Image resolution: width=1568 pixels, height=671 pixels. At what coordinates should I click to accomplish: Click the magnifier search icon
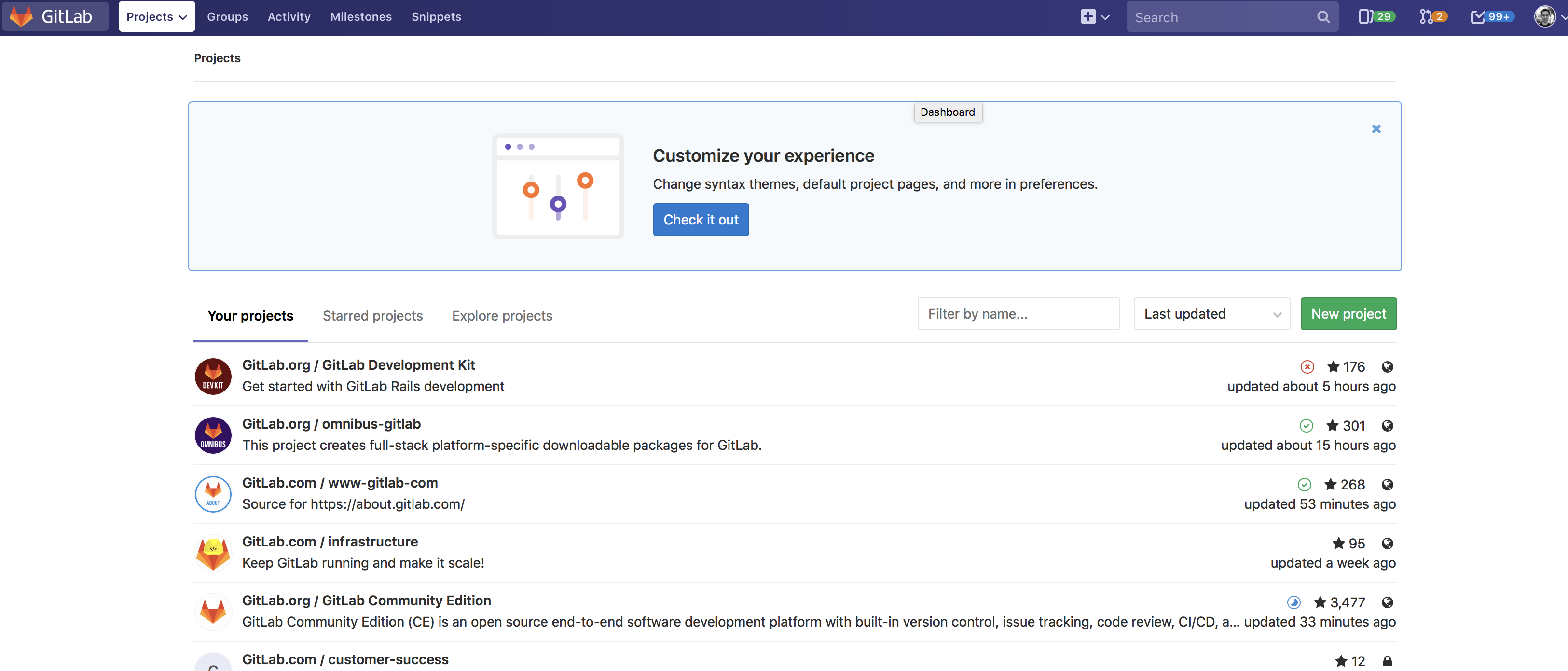[1323, 17]
